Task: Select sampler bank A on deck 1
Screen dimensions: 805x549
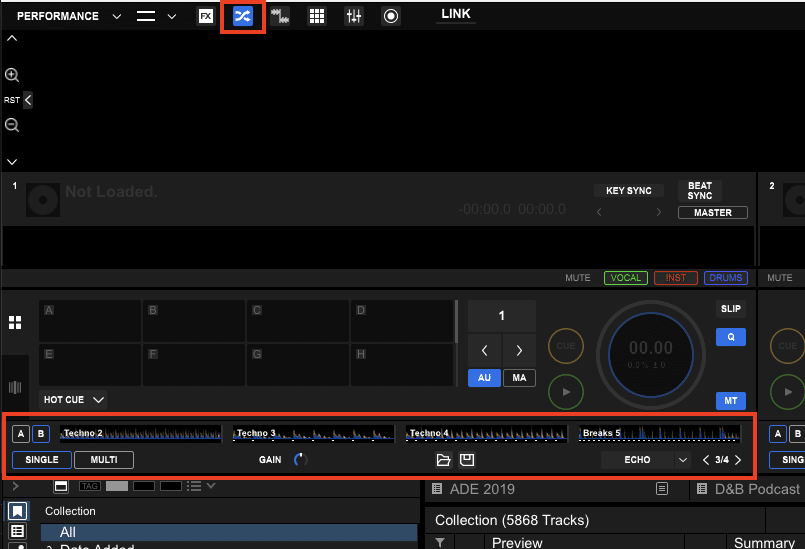Action: coord(21,434)
